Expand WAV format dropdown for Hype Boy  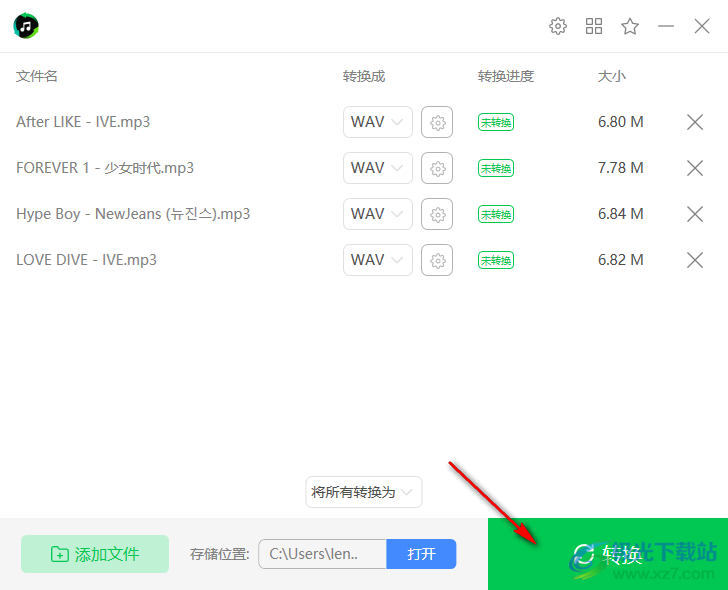(x=378, y=214)
